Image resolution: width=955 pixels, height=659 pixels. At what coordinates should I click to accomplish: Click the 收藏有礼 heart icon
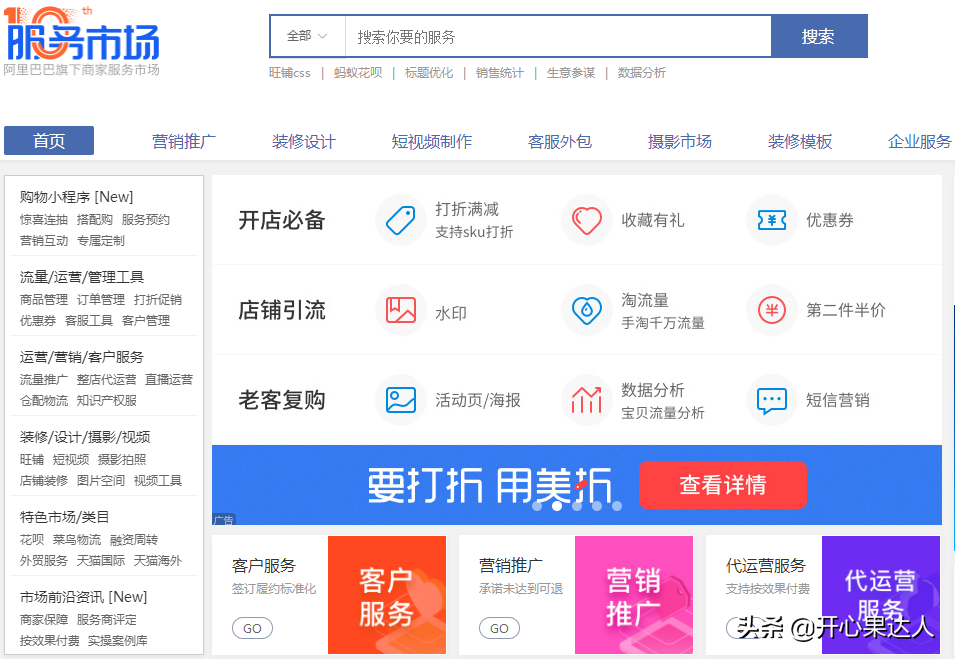point(587,220)
